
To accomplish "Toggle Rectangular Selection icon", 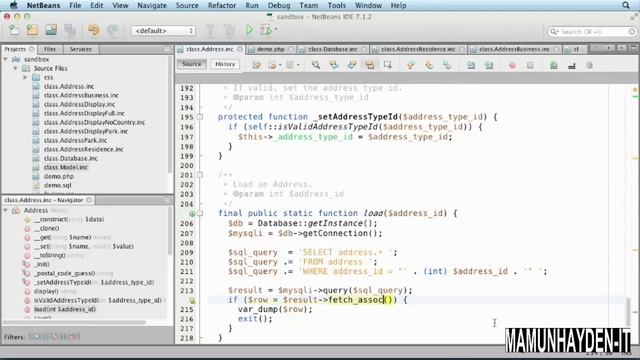I will pyautogui.click(x=388, y=65).
